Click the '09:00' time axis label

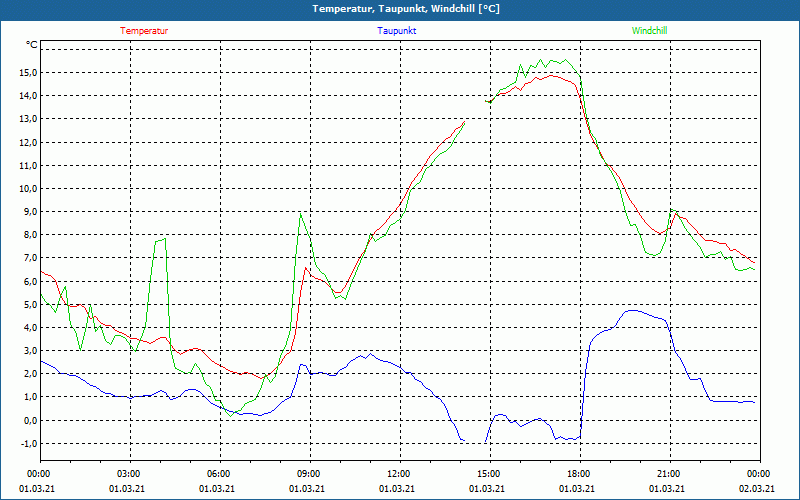[310, 474]
